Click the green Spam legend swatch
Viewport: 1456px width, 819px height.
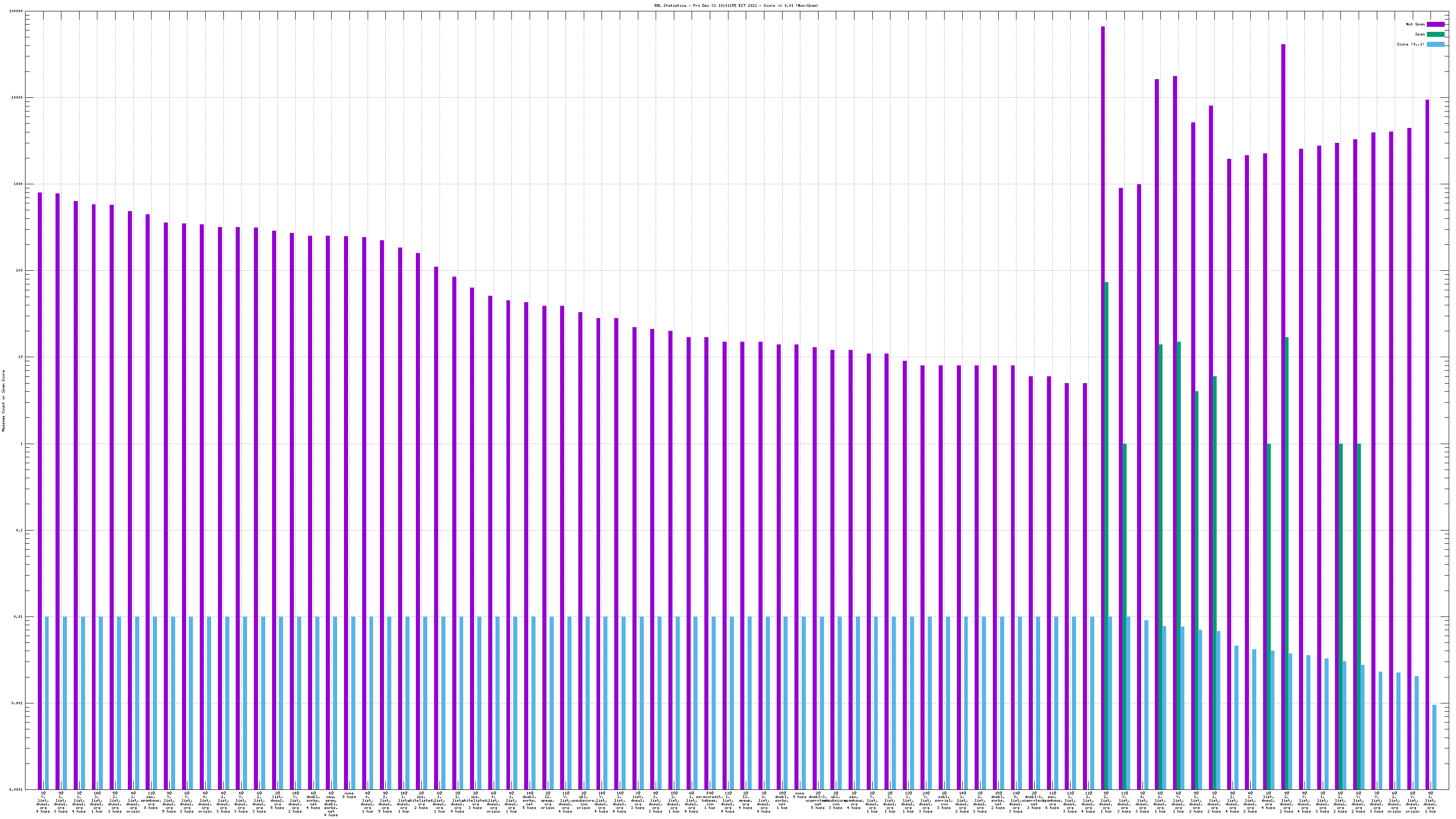[x=1435, y=35]
